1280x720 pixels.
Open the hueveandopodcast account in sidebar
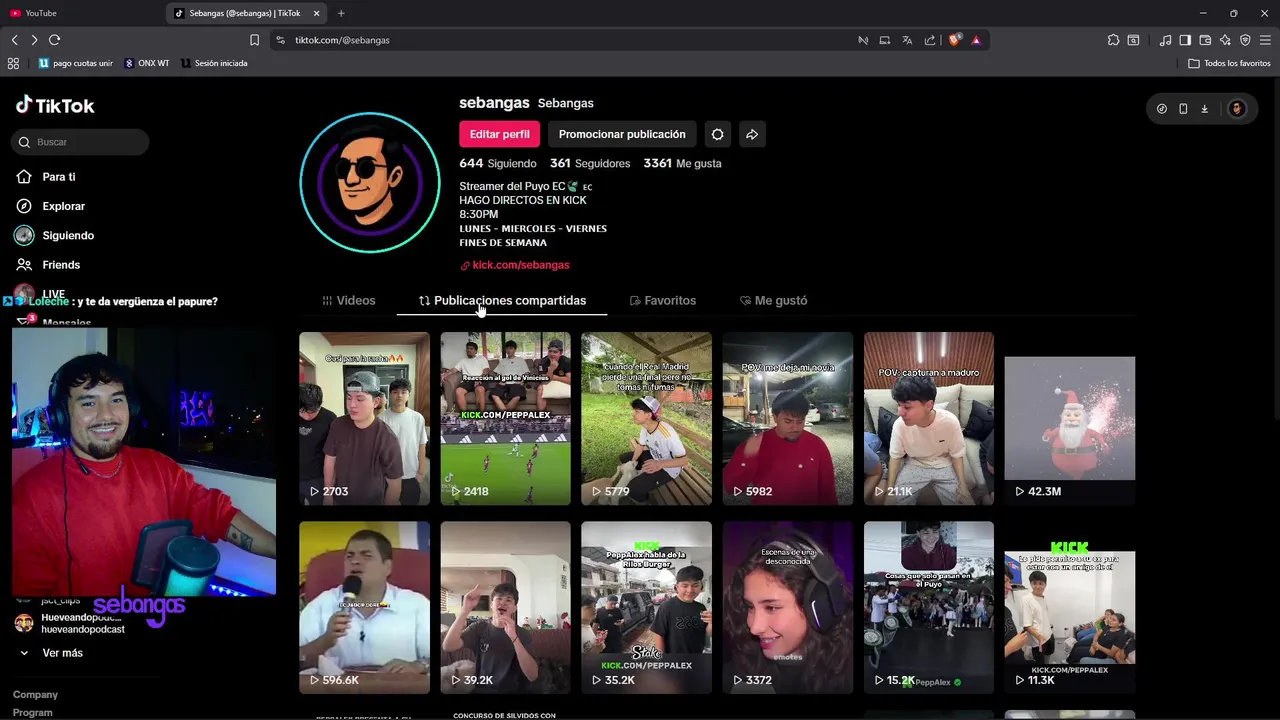(x=68, y=623)
